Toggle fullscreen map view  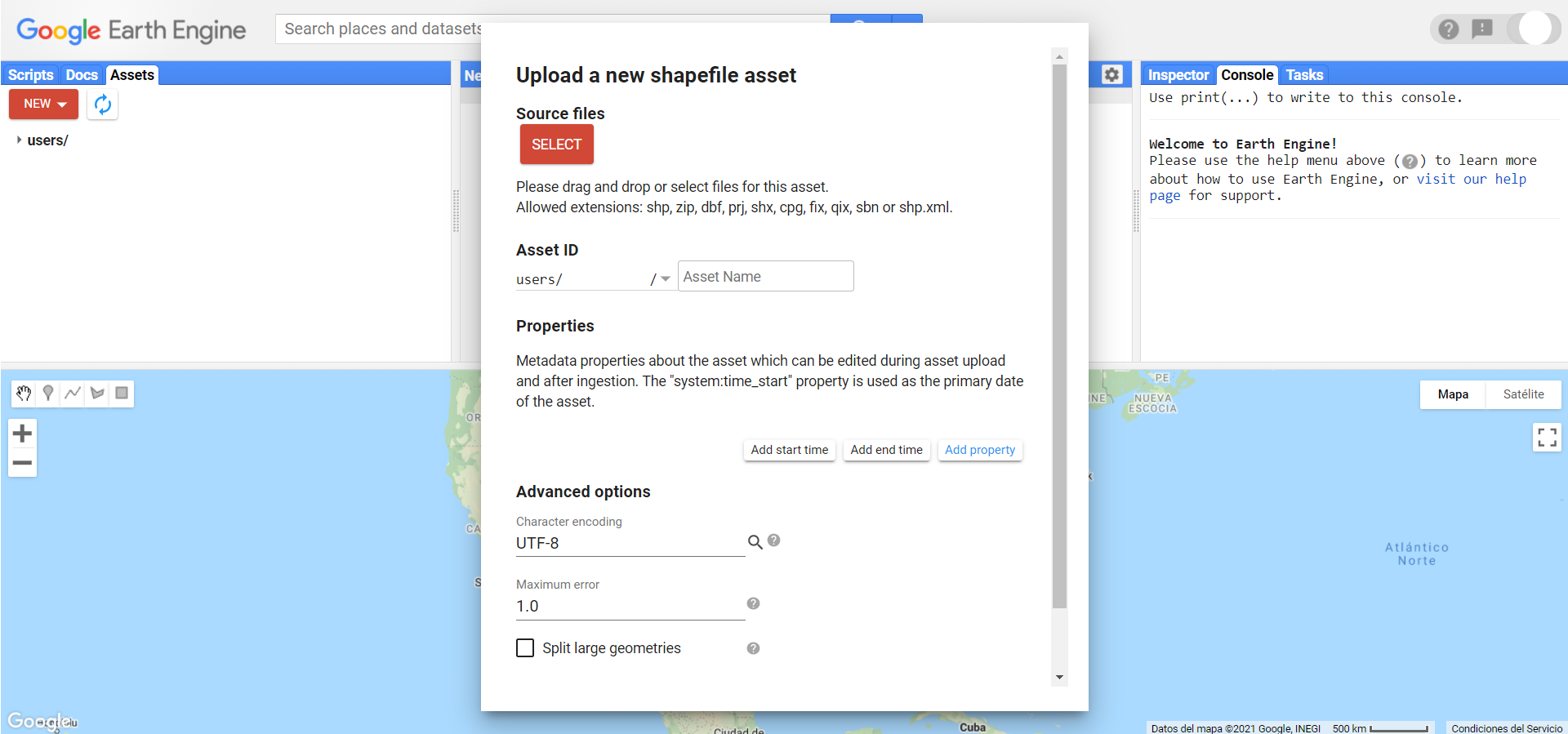pyautogui.click(x=1547, y=438)
